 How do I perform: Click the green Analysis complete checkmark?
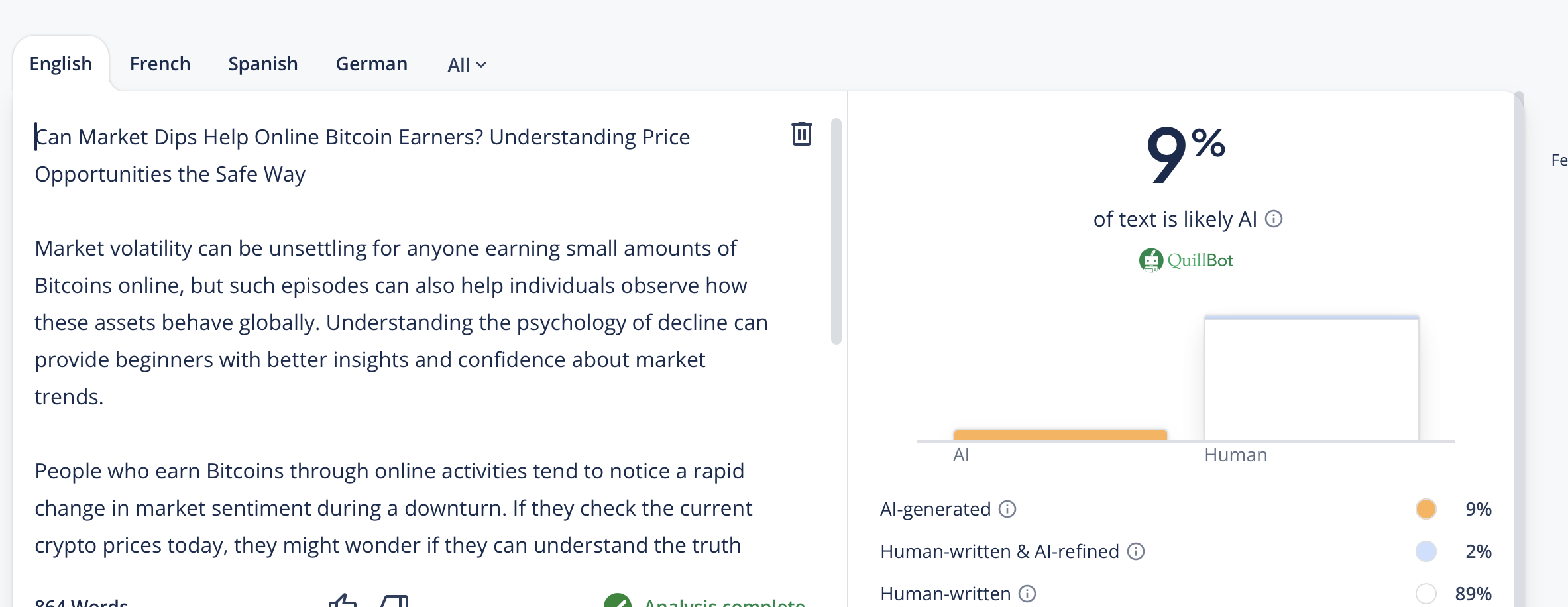pyautogui.click(x=617, y=602)
